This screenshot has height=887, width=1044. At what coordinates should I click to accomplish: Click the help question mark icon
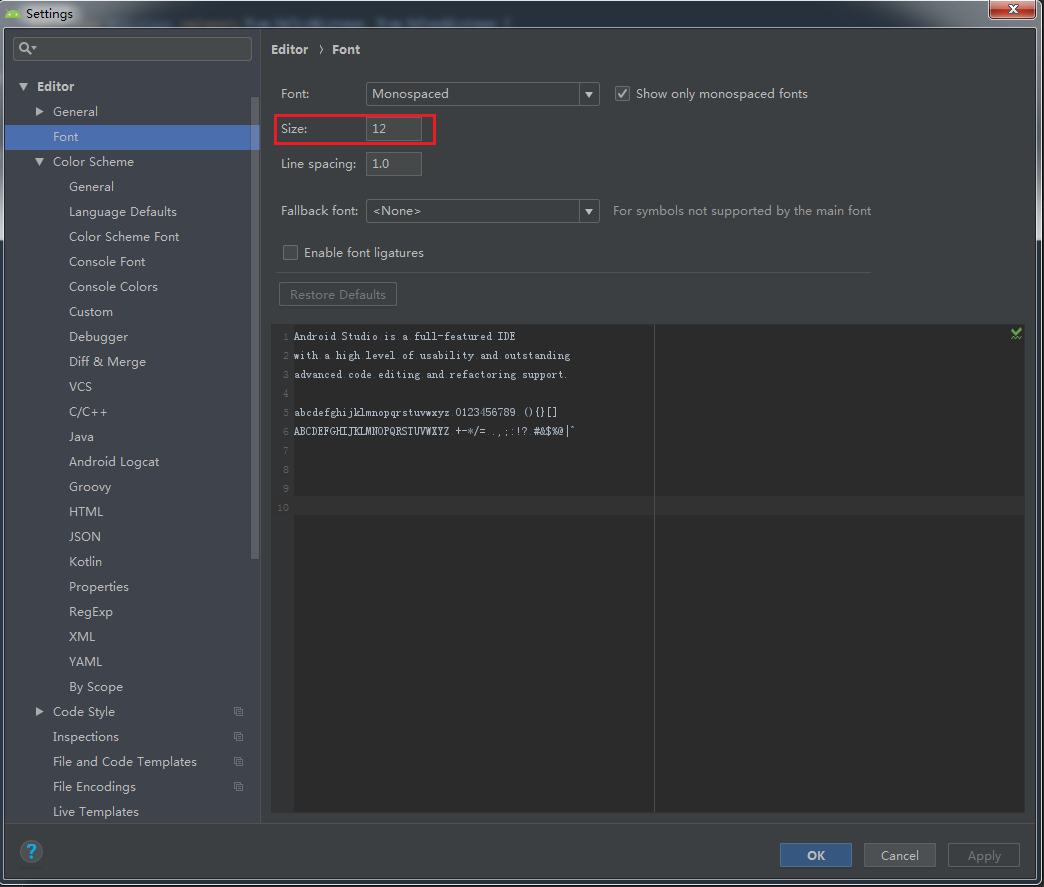click(32, 852)
